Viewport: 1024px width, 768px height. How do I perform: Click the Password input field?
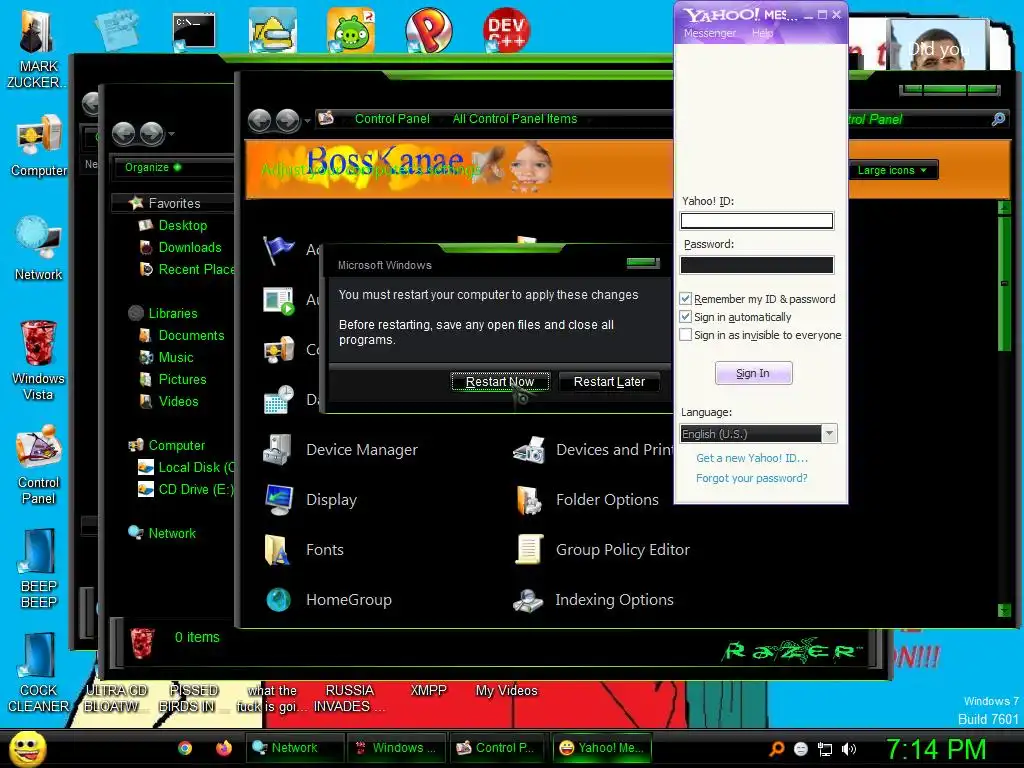click(757, 264)
